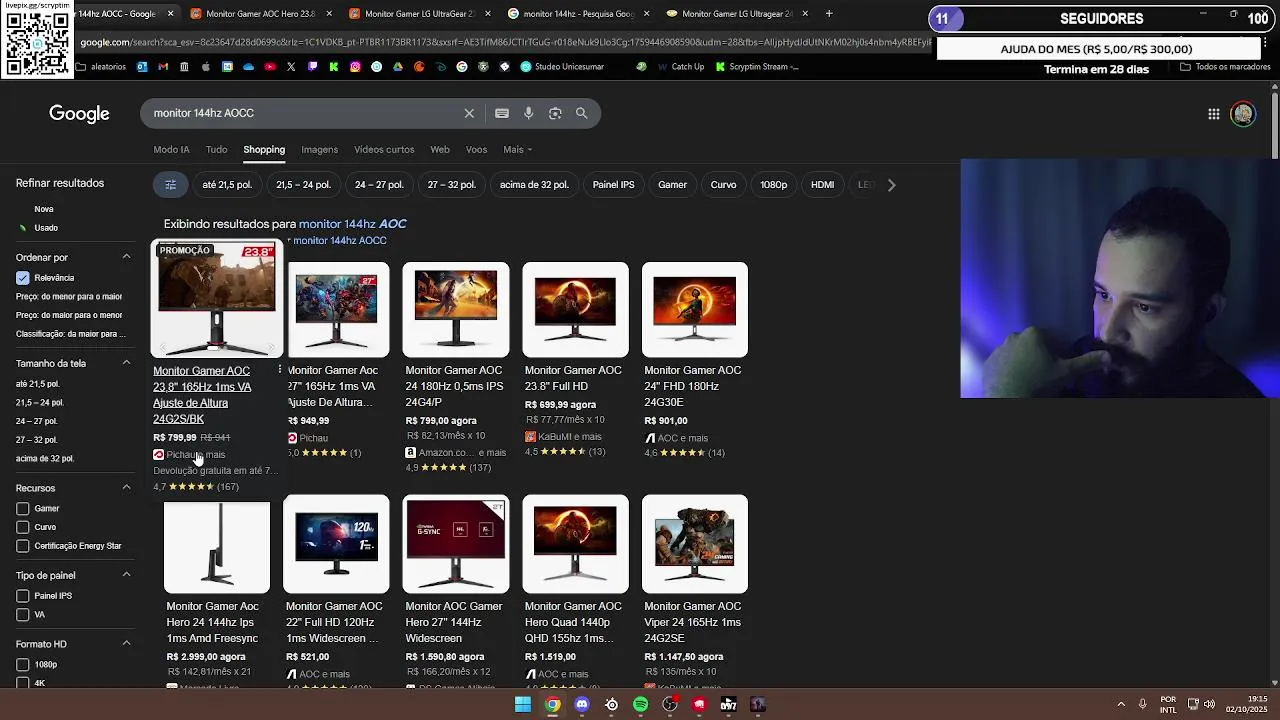Viewport: 1280px width, 720px height.
Task: Start voice search with the microphone icon
Action: click(529, 113)
